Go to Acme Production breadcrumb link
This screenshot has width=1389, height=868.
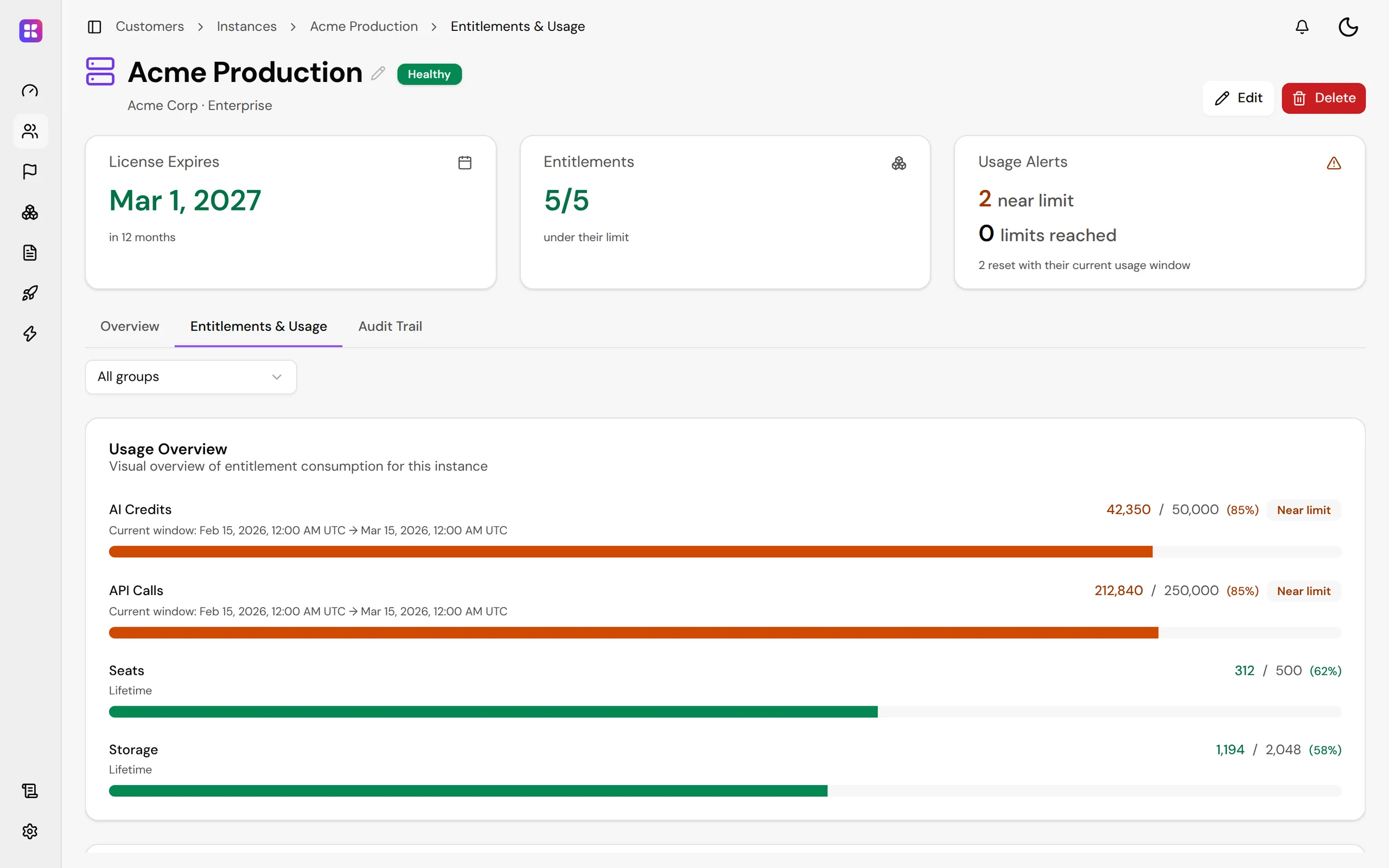click(x=364, y=27)
